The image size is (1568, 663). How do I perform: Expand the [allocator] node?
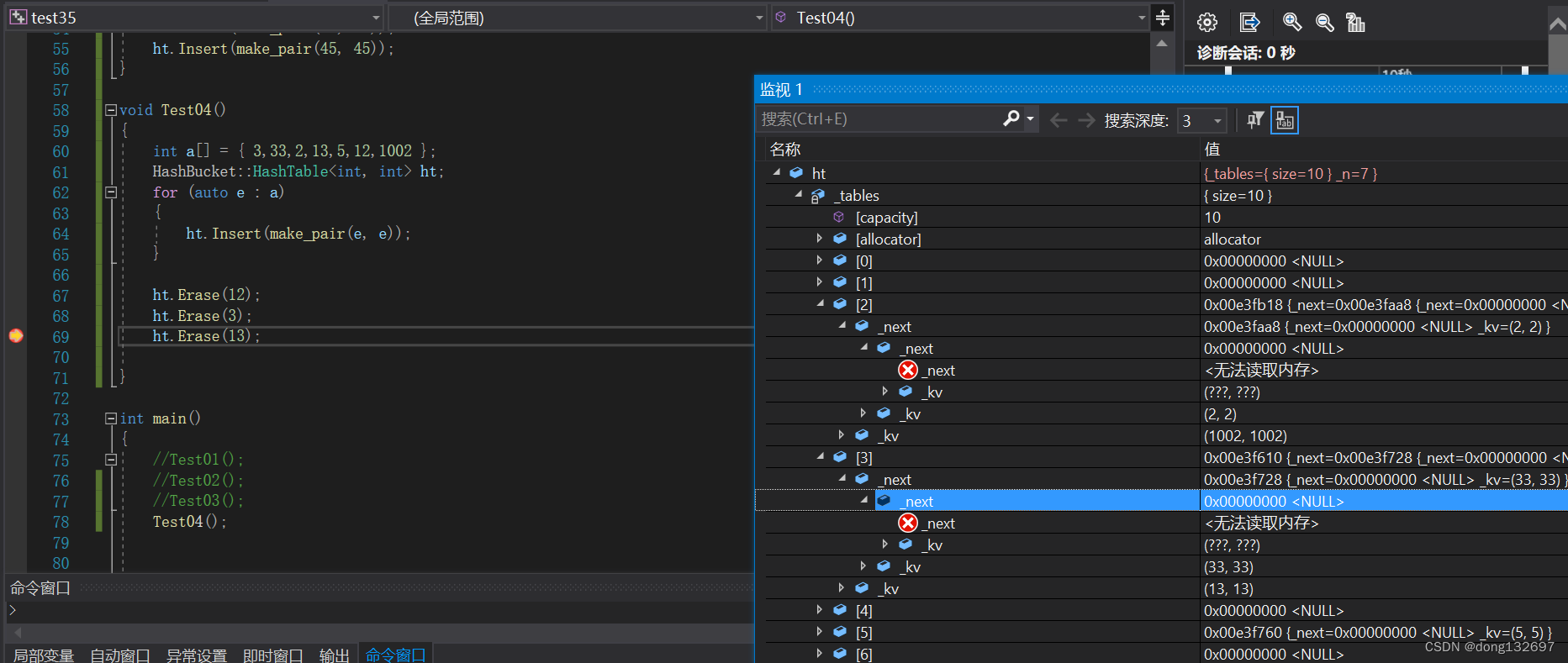[x=820, y=239]
